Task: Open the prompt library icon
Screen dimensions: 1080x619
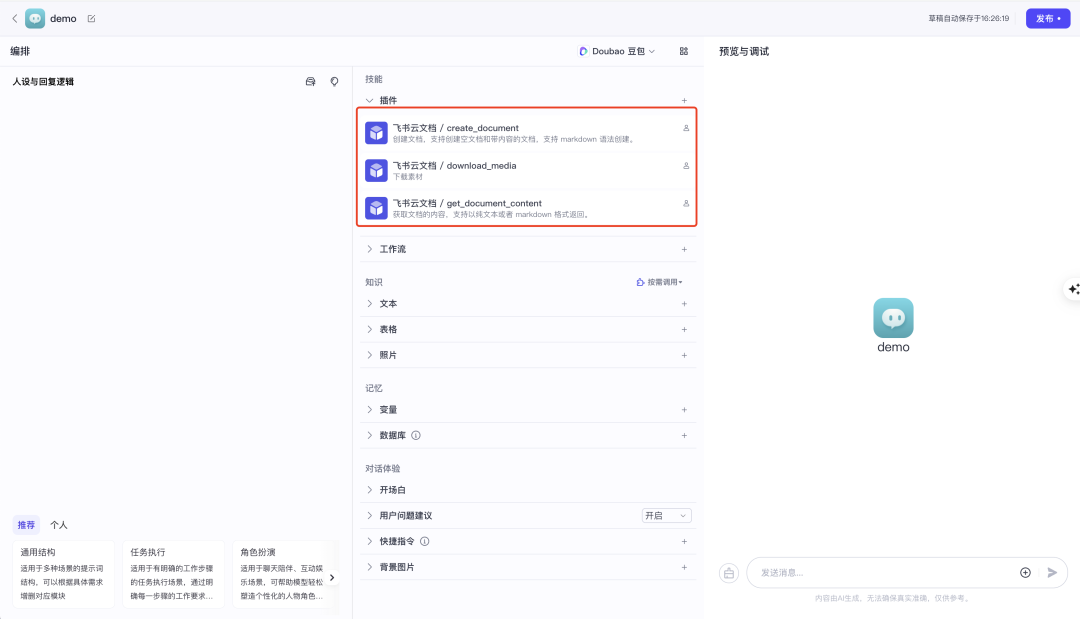Action: [311, 81]
